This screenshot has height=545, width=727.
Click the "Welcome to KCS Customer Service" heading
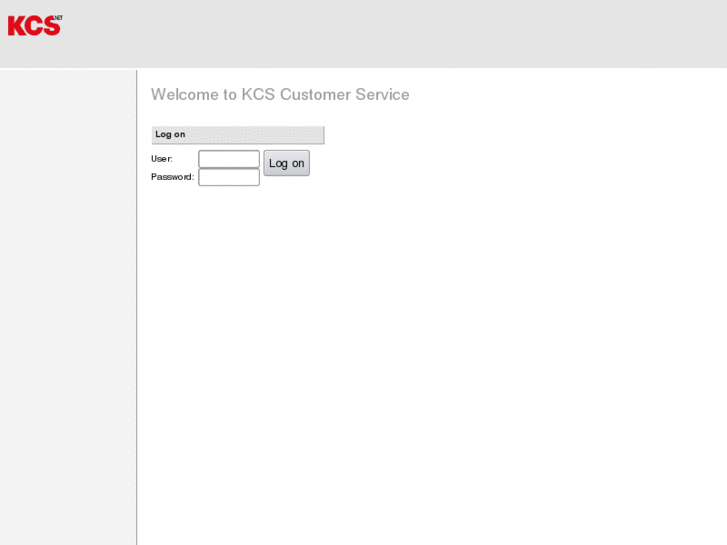coord(280,95)
